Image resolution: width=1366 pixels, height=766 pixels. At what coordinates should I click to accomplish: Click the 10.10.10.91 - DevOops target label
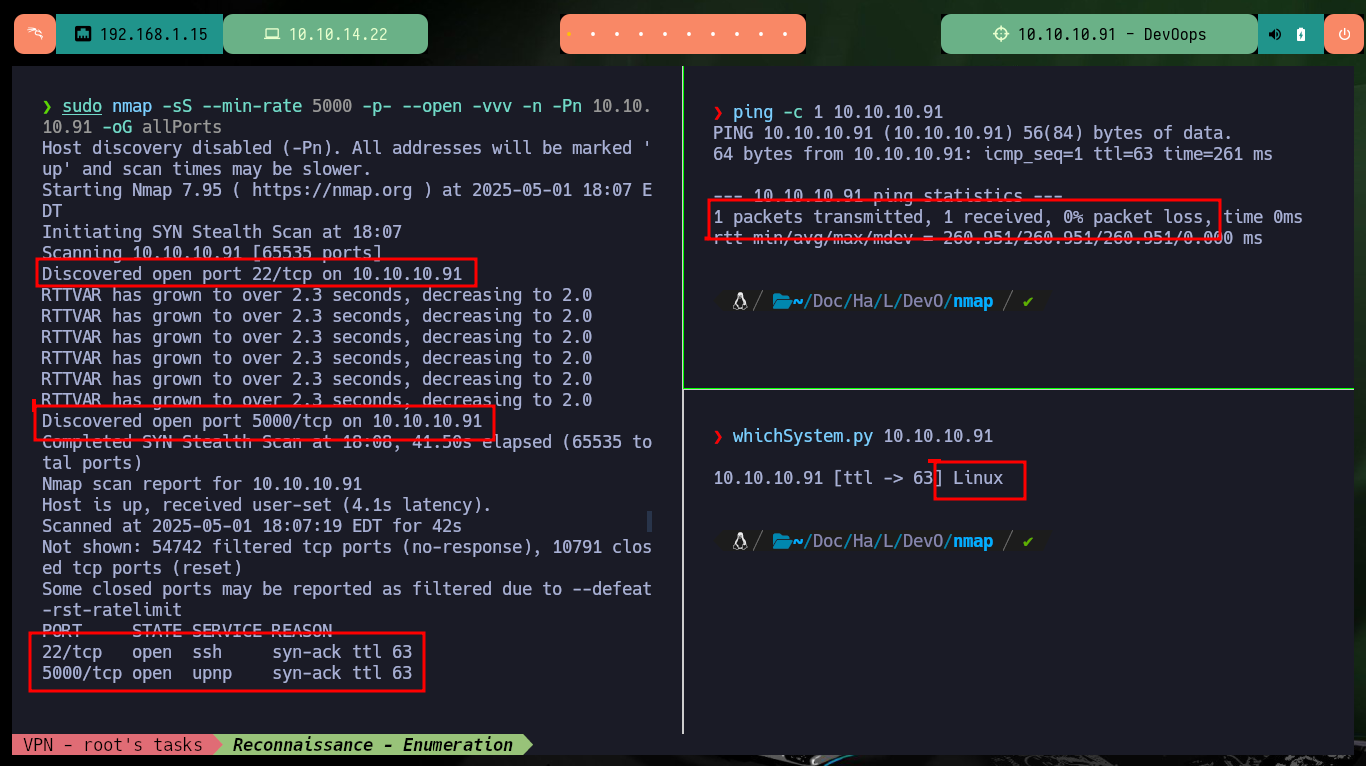[1112, 34]
